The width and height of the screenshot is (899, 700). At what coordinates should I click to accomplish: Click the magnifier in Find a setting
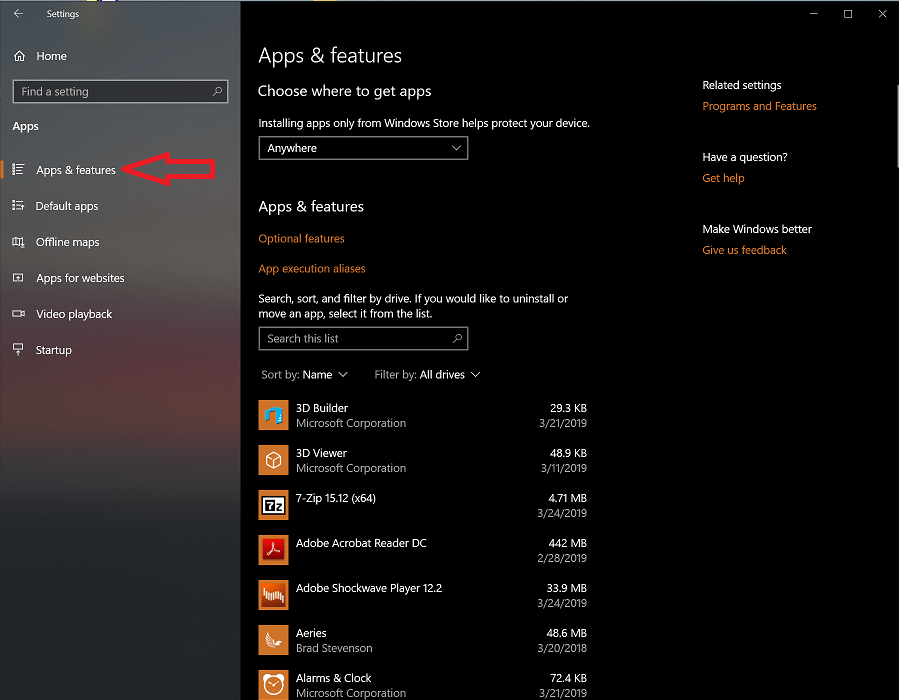[x=217, y=91]
